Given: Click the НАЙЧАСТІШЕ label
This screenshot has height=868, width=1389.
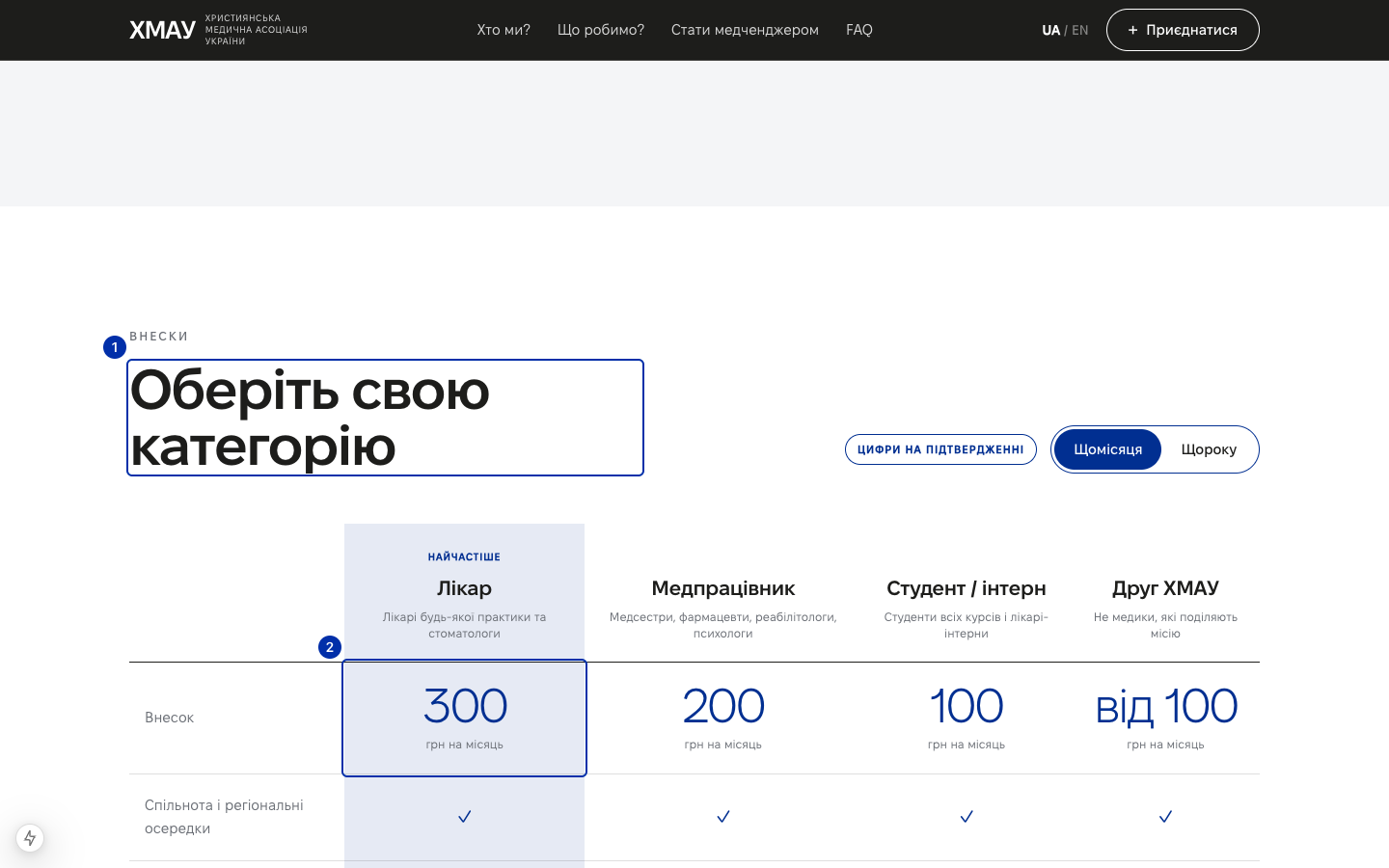Looking at the screenshot, I should click(464, 557).
